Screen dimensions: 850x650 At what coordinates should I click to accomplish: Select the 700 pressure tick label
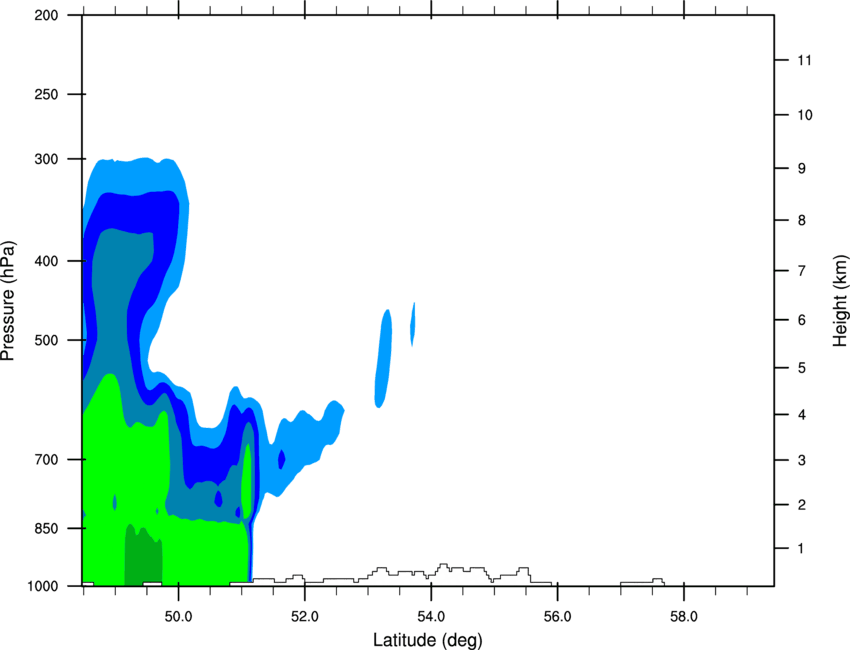46,460
